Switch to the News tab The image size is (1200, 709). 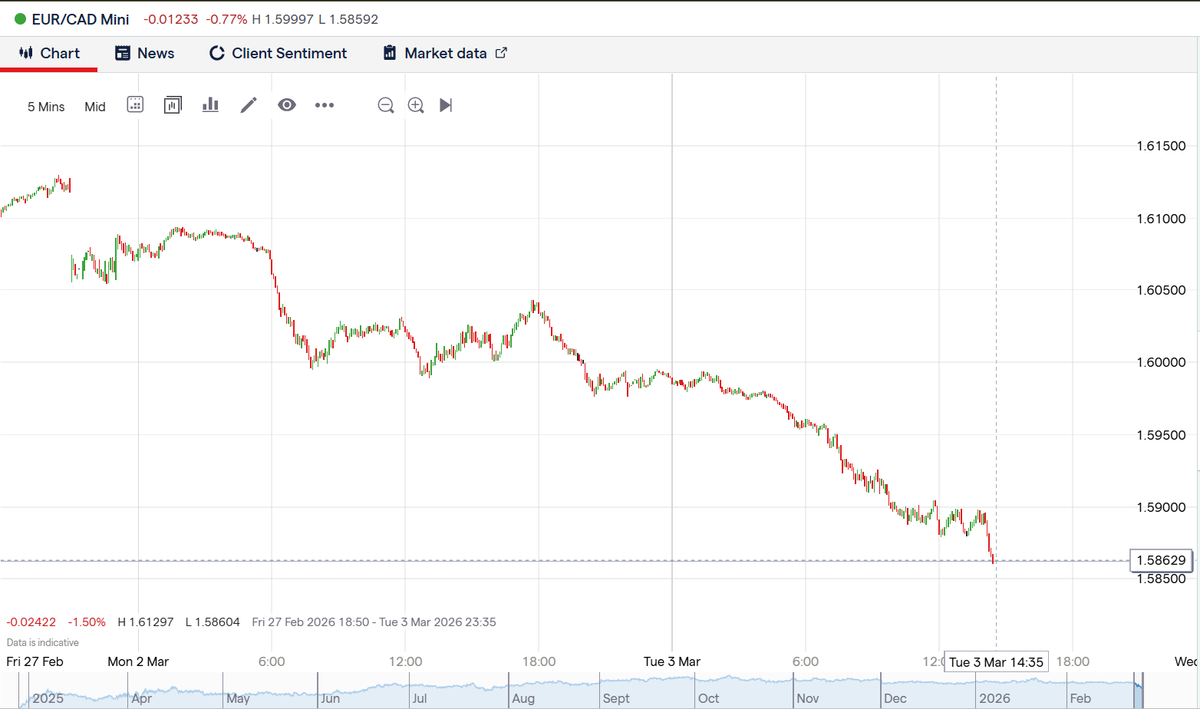[145, 53]
